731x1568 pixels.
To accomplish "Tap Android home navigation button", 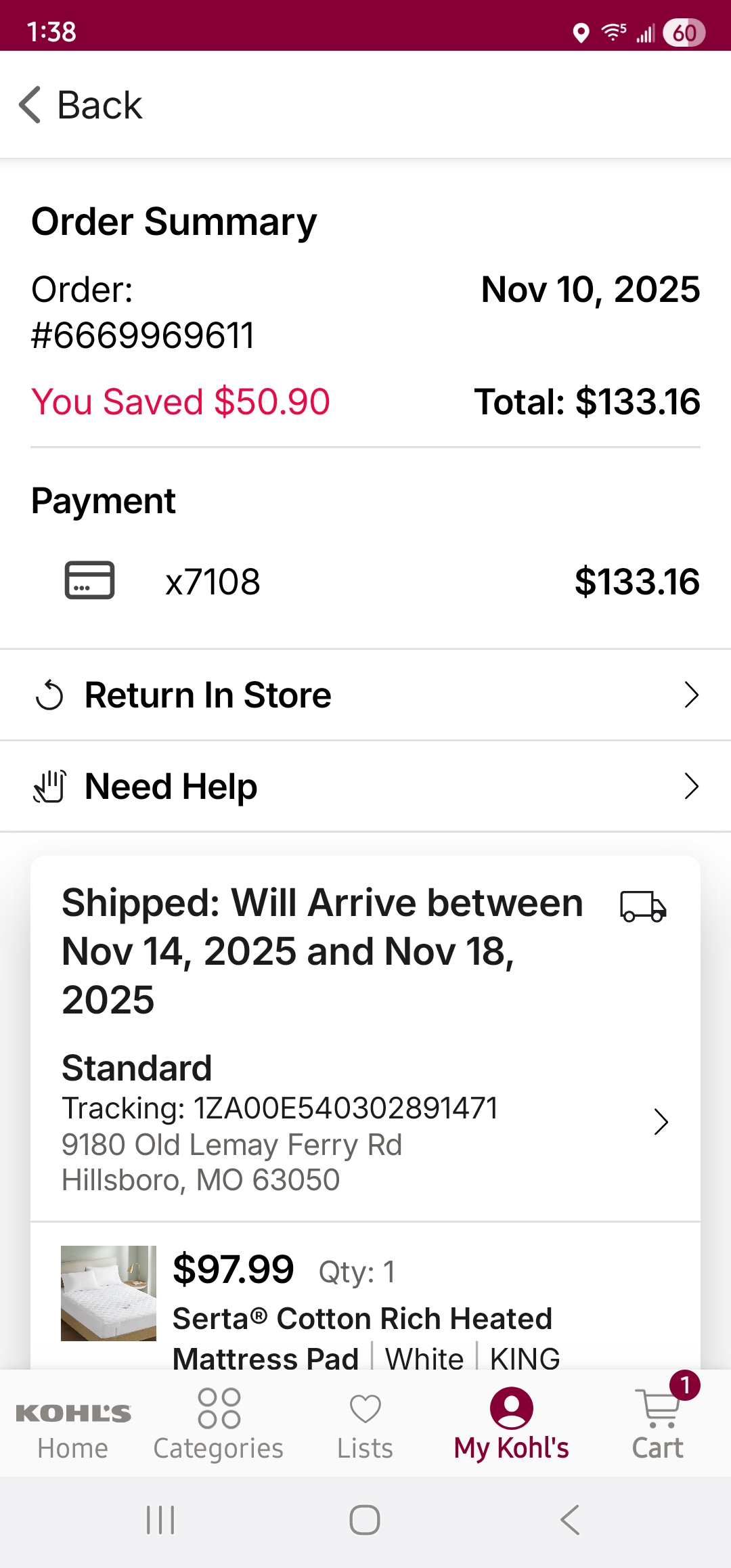I will (365, 1520).
